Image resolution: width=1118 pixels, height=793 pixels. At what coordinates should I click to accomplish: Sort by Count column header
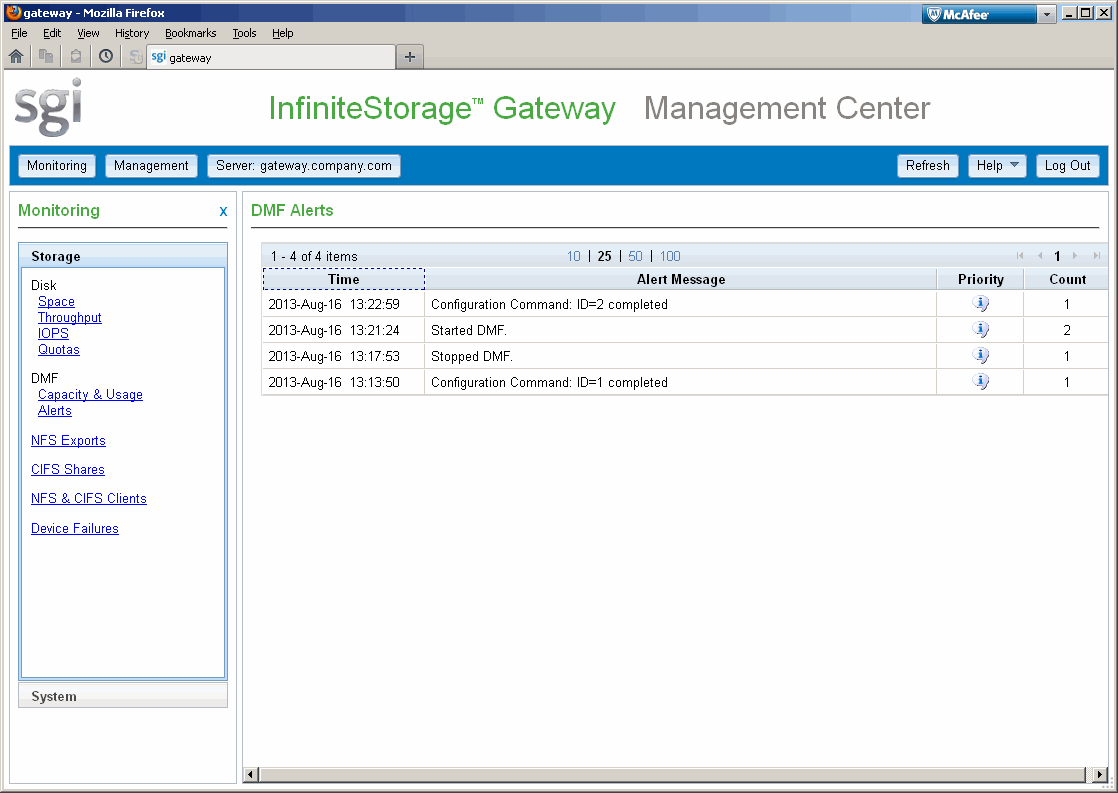1067,279
